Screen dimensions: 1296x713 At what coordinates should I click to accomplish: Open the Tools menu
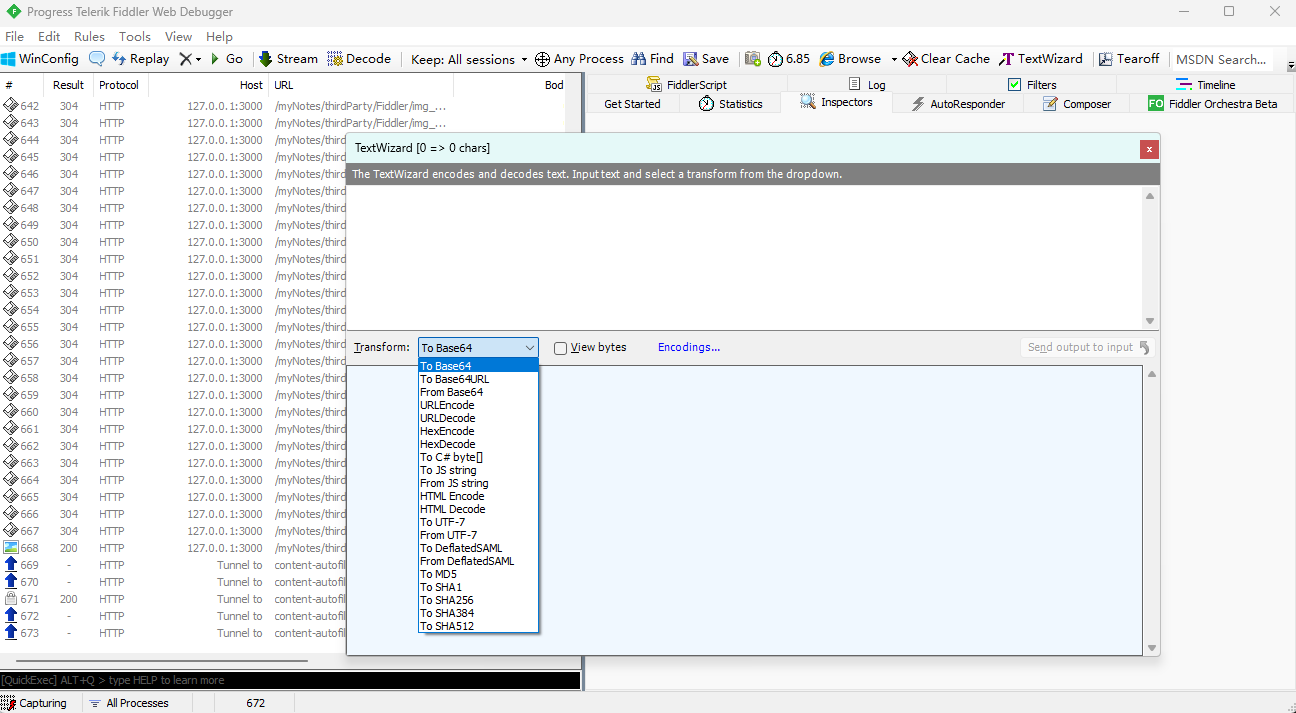click(x=135, y=36)
